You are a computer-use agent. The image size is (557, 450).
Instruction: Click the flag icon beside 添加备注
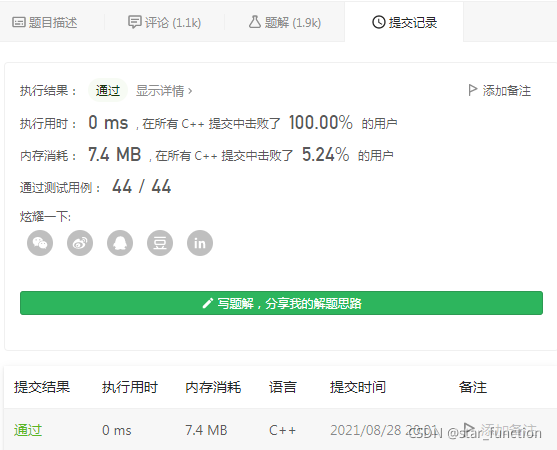point(472,90)
